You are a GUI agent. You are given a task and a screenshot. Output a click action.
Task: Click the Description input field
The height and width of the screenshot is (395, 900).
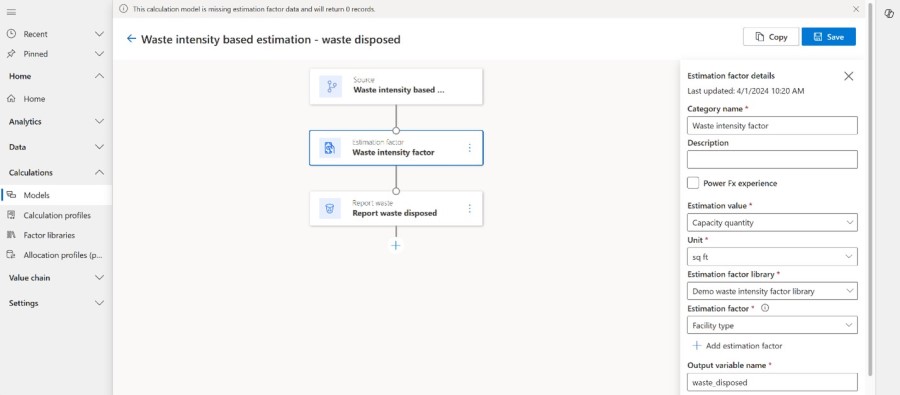coord(772,160)
